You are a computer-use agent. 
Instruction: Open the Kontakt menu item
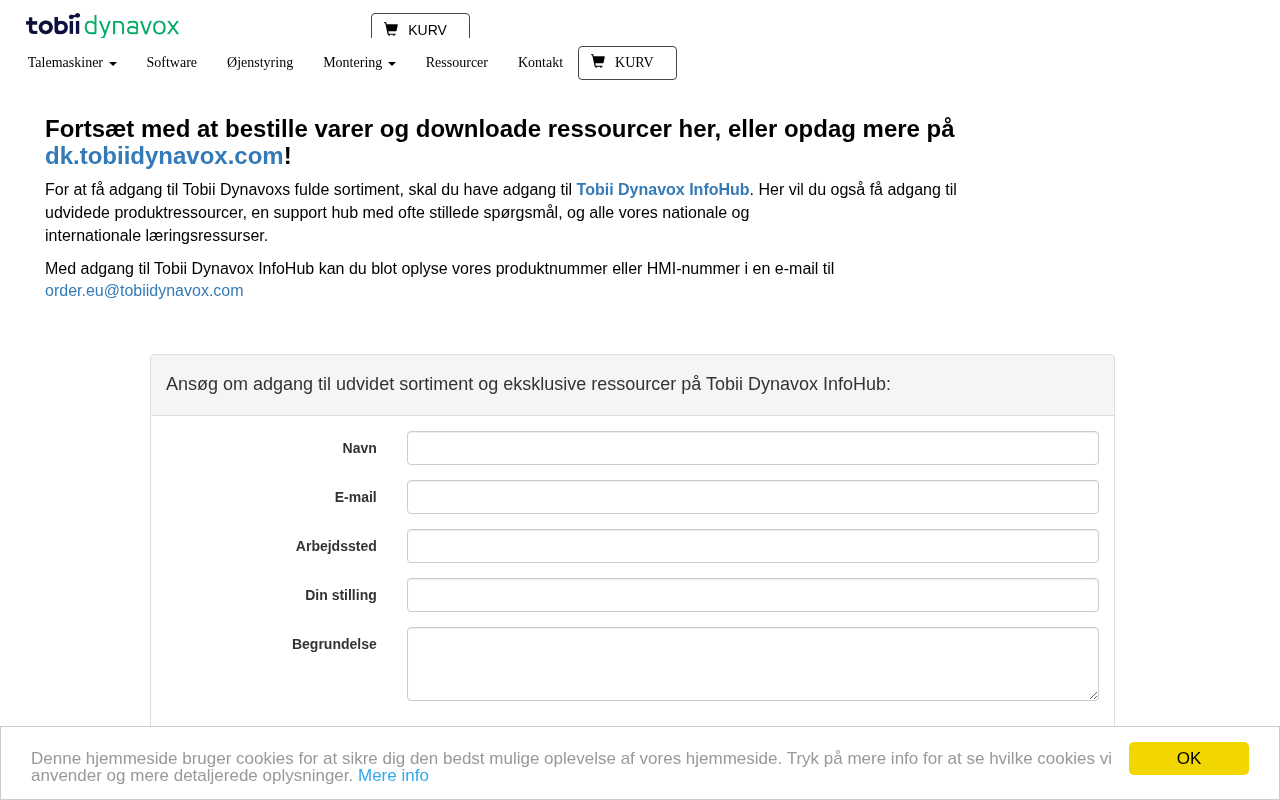click(540, 63)
